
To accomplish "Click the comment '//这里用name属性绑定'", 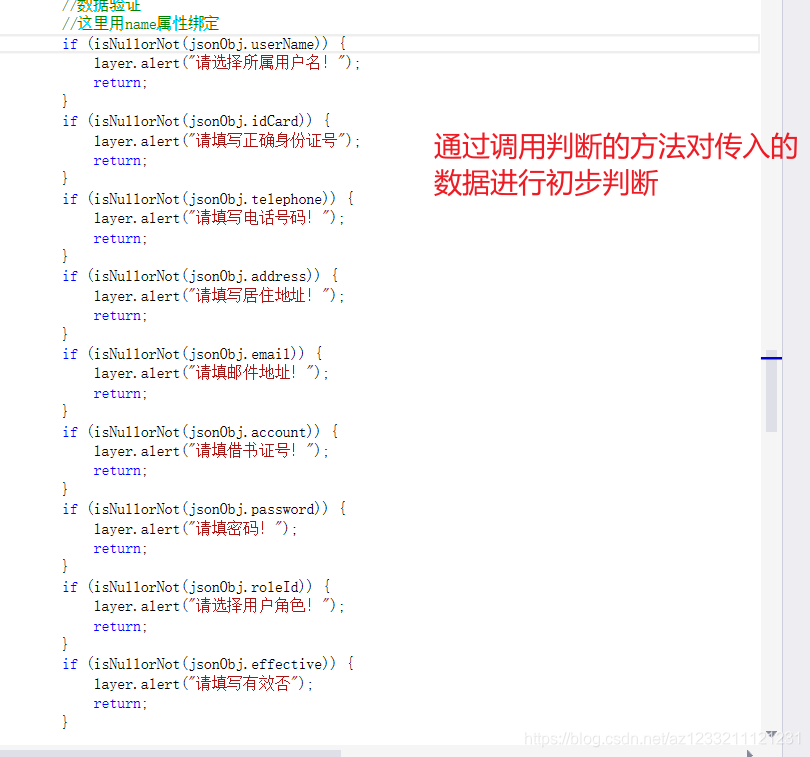I will 140,24.
